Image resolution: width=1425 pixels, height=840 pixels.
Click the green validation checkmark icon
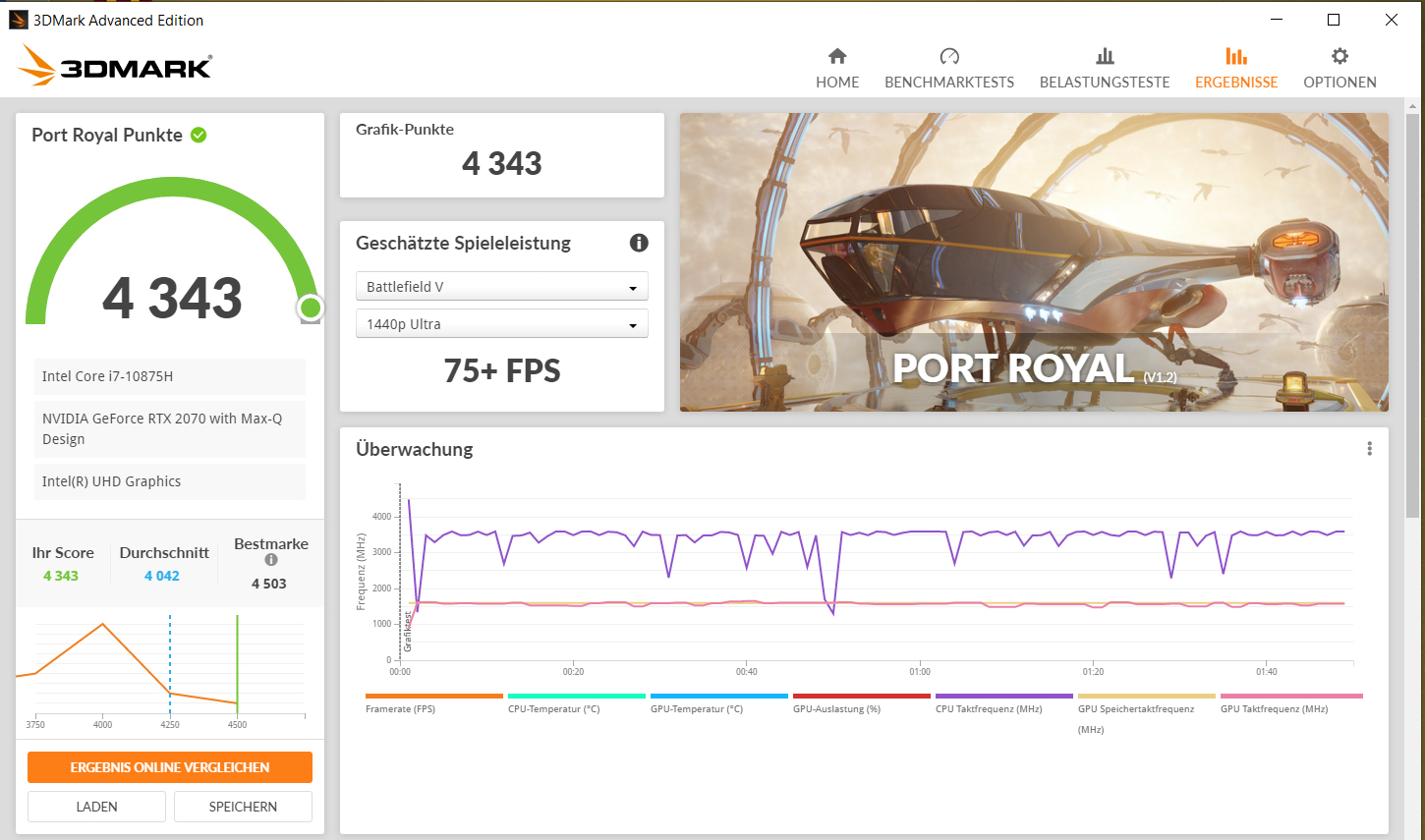tap(199, 135)
